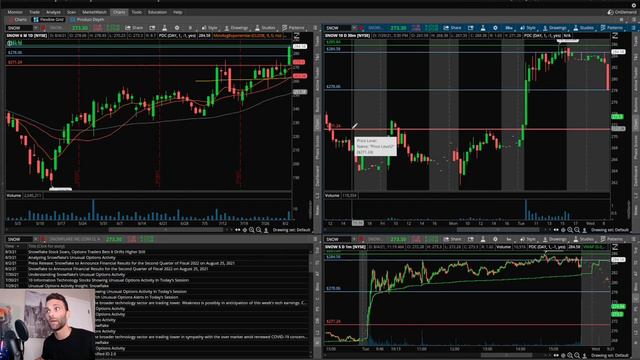
Task: Click the detach window icon in top-right chart
Action: [x=471, y=28]
